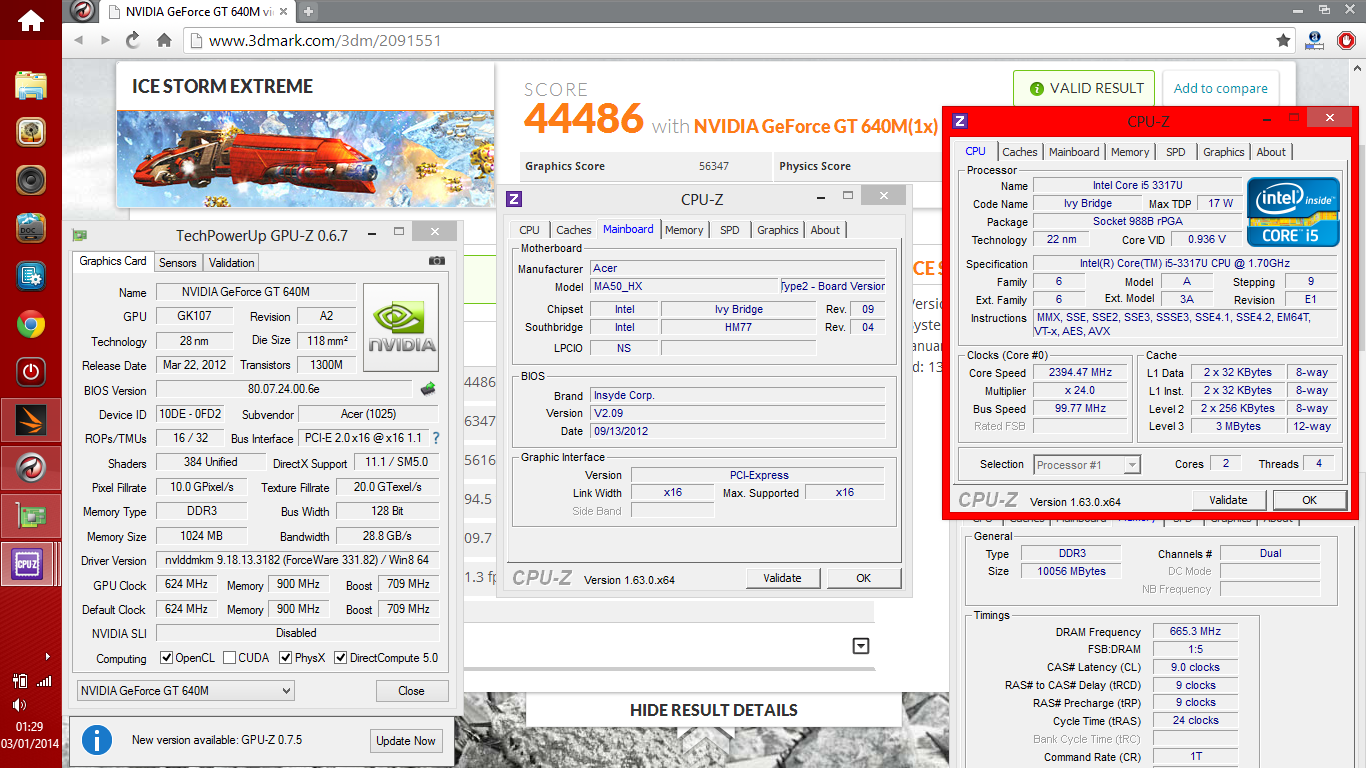Open About tab in the Mainboard CPU-Z window
Viewport: 1366px width, 768px height.
tap(825, 230)
